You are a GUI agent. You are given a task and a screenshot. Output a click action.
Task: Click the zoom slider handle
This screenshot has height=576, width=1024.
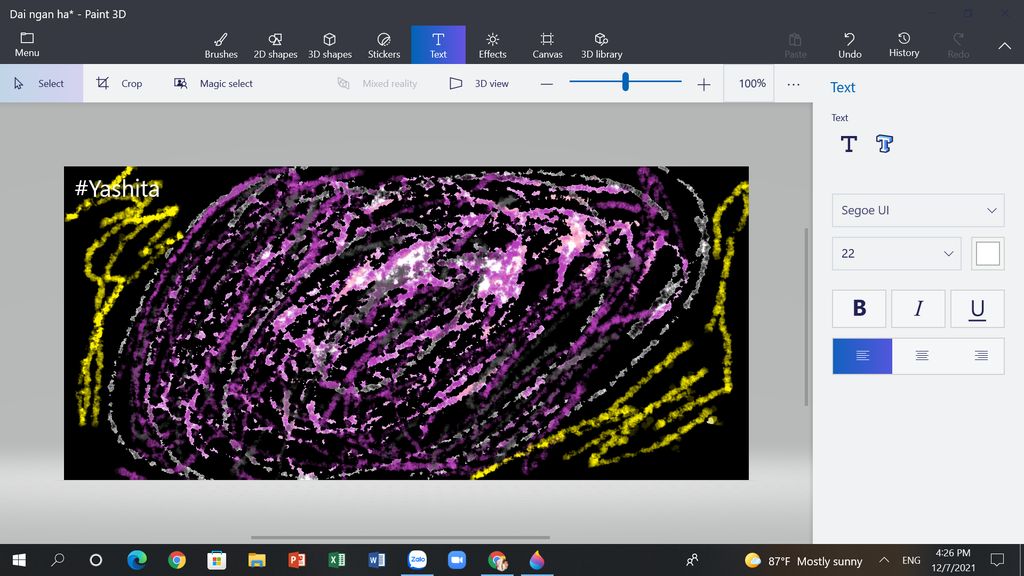pos(626,82)
